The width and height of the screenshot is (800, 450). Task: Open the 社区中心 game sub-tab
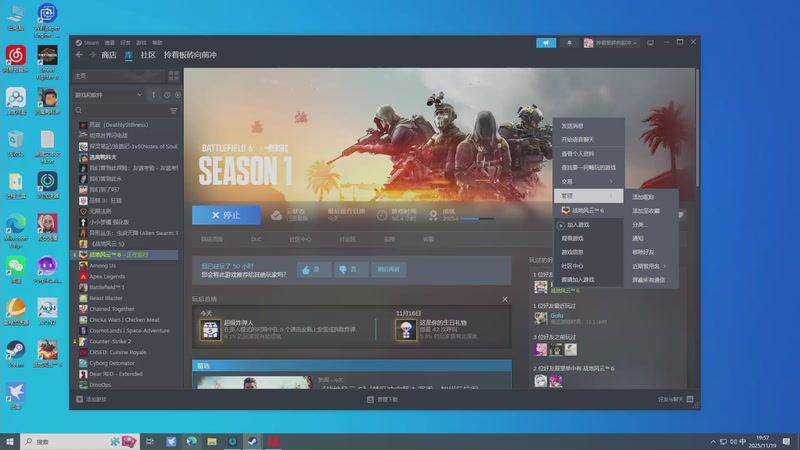[x=300, y=239]
